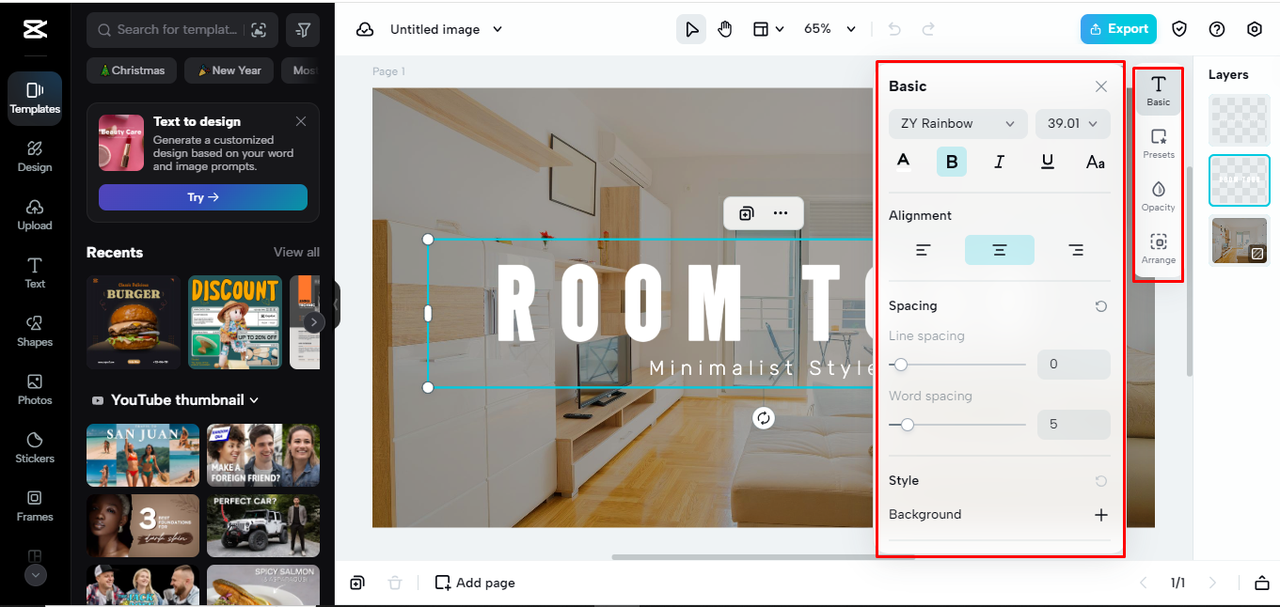Open the Photos sidebar panel
Screen dimensions: 1280x607
pyautogui.click(x=35, y=389)
